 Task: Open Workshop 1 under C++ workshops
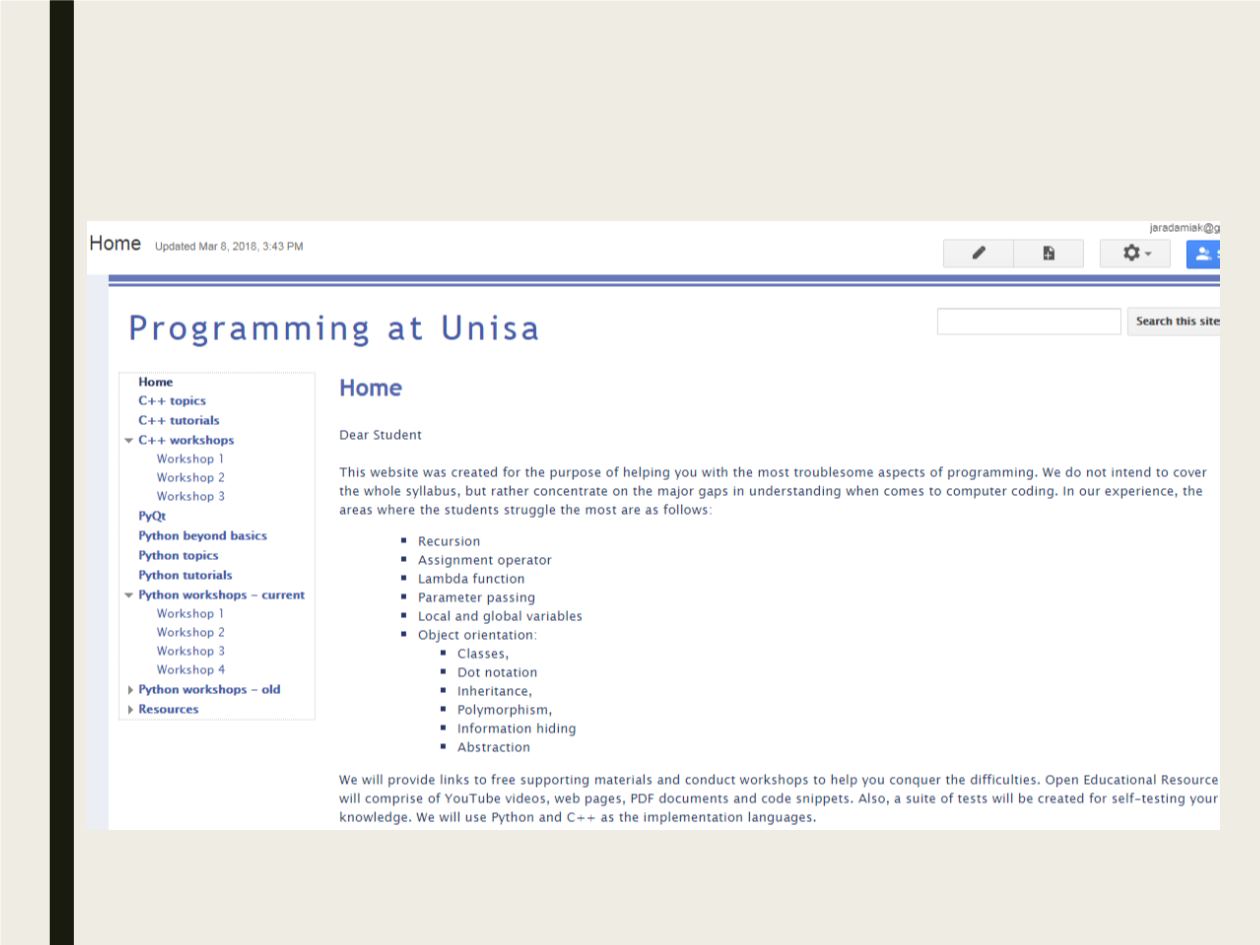[190, 459]
